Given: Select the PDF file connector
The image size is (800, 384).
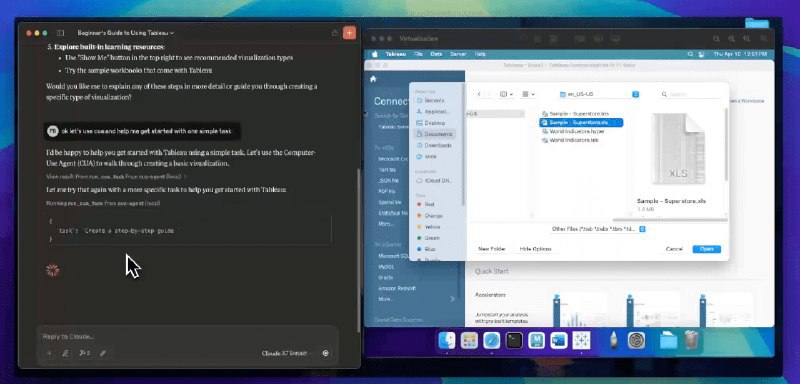Looking at the screenshot, I should click(x=387, y=191).
